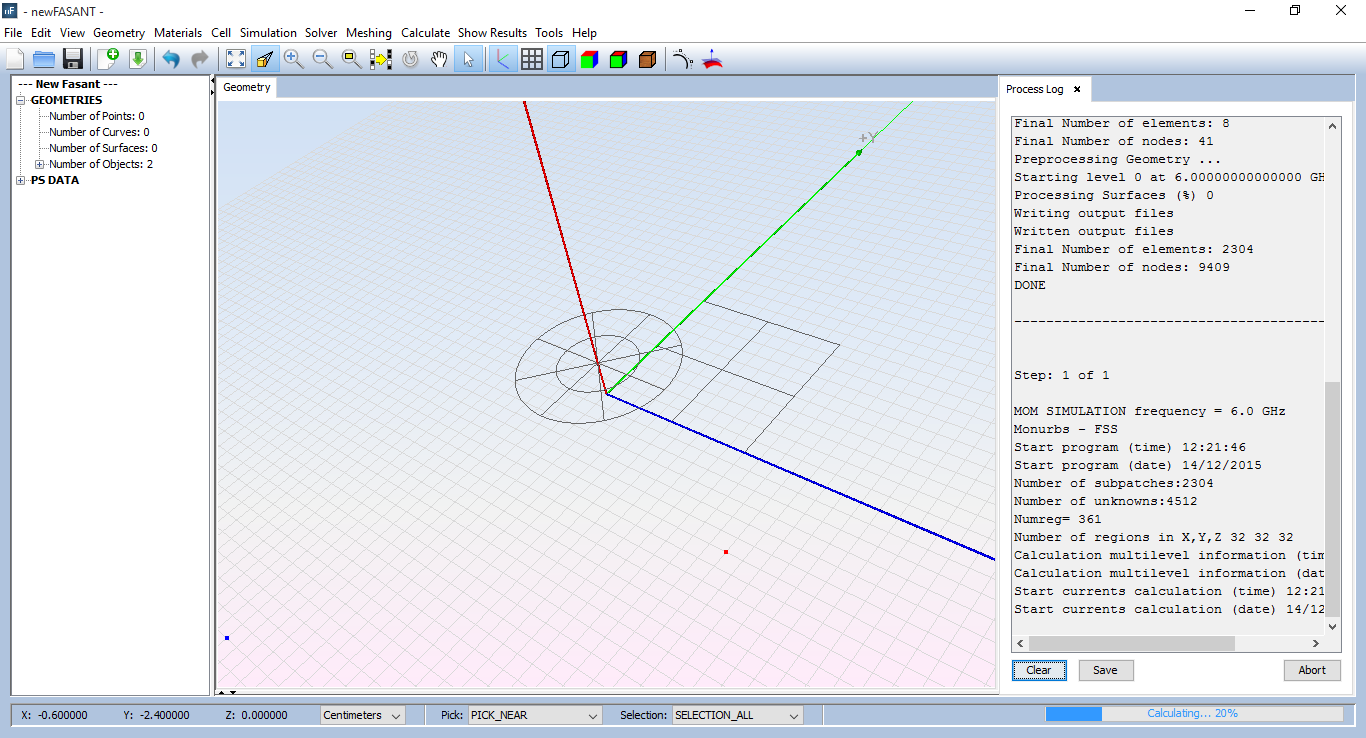Click the Save floppy disk icon
This screenshot has height=738, width=1366.
coord(73,59)
